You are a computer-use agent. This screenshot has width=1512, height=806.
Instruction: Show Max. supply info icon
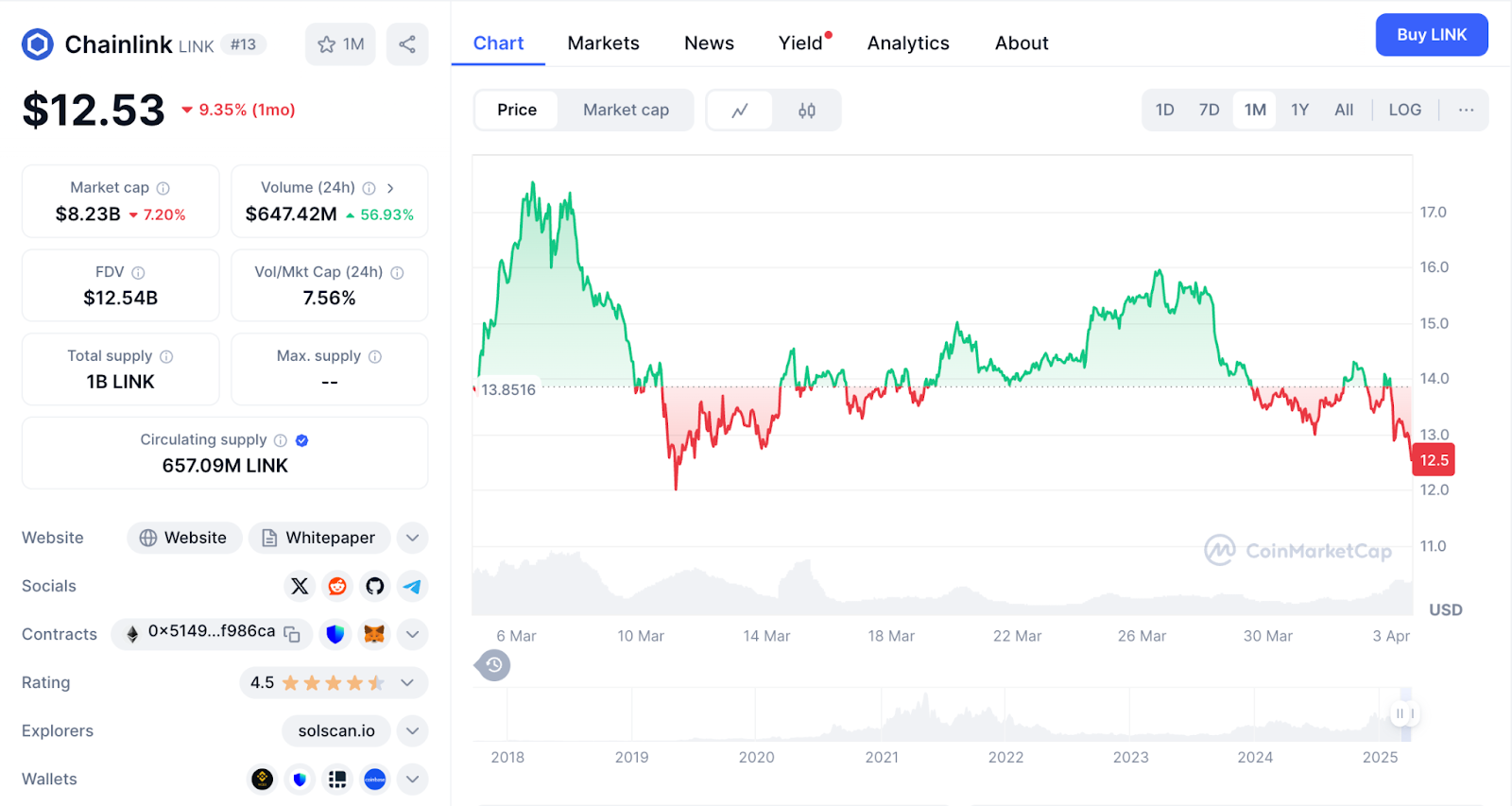[x=375, y=356]
